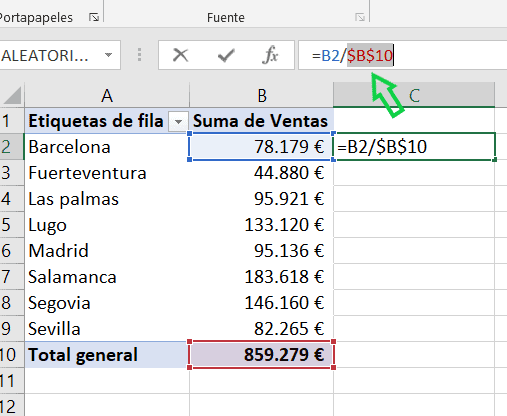Click the cell with 133.120 €
Viewport: 507px width, 416px height.
pyautogui.click(x=261, y=225)
